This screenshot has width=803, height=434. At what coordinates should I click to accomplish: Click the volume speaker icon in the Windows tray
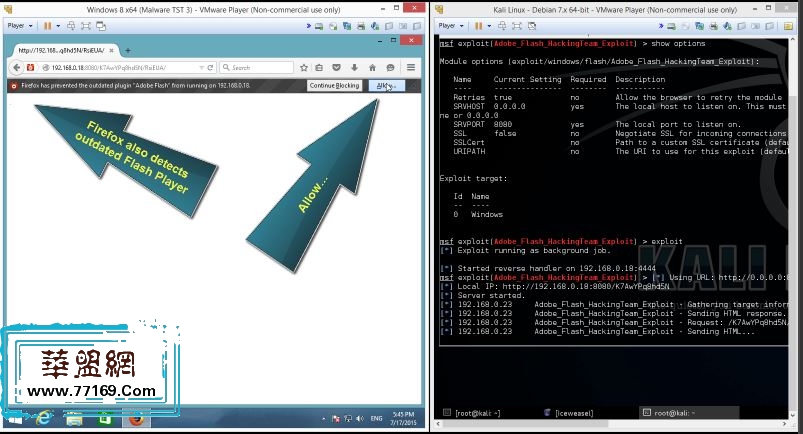360,419
